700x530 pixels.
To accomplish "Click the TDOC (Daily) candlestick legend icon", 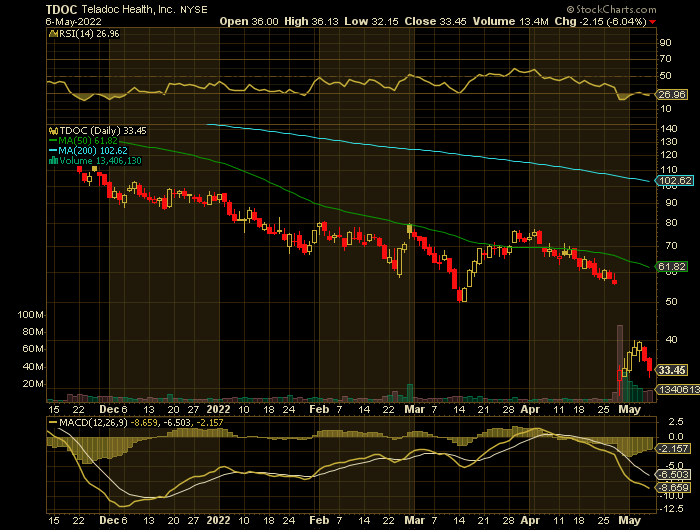I will (54, 130).
